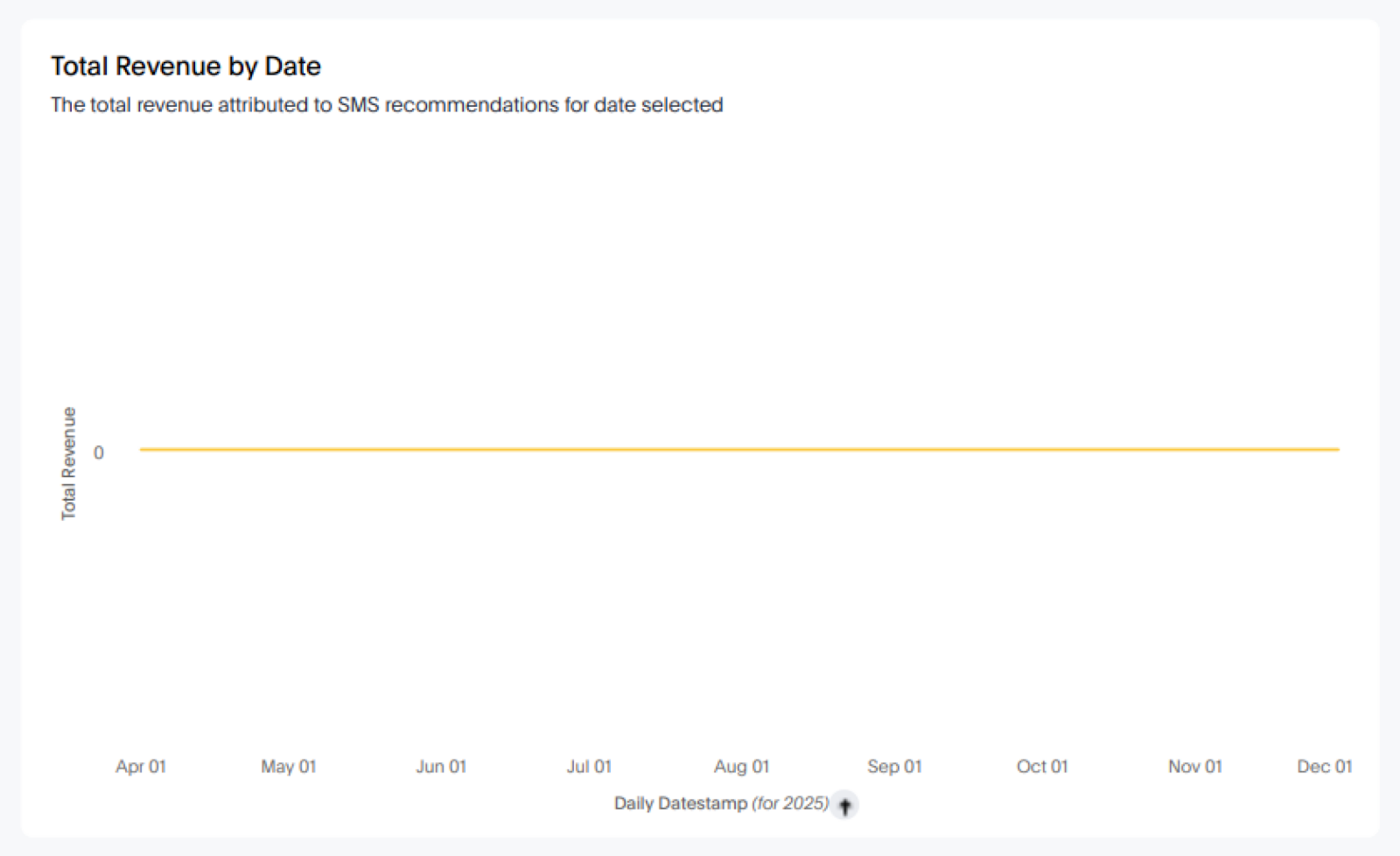Screen dimensions: 1400x856
Task: Click the vertical Total Revenue axis label
Action: [68, 463]
